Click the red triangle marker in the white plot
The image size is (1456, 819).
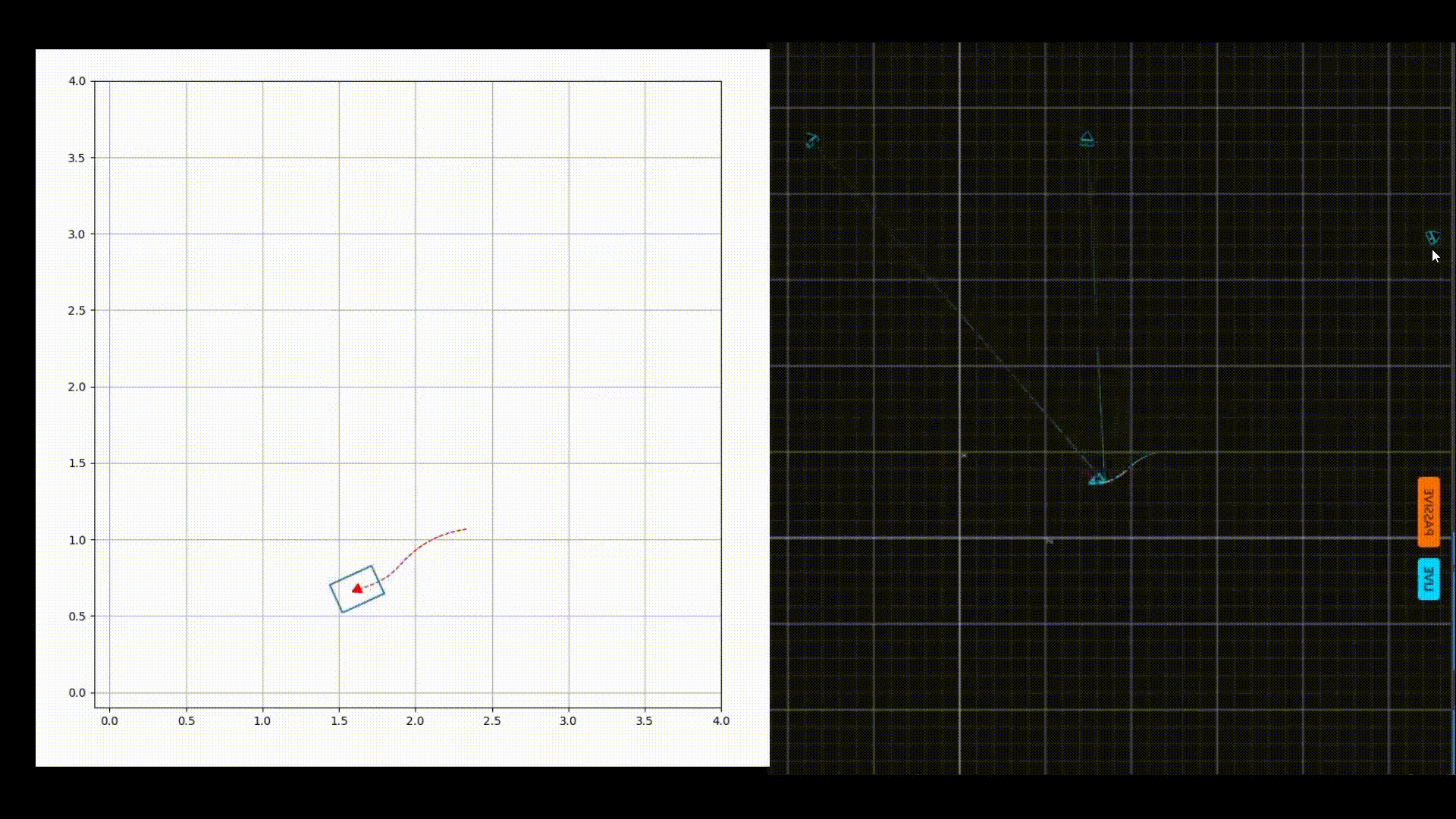[x=356, y=588]
